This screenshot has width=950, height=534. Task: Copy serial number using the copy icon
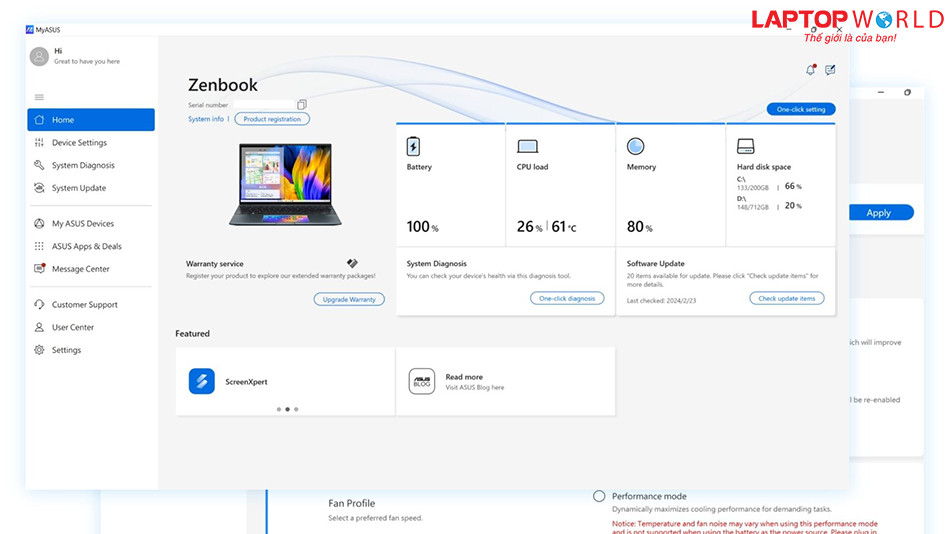coord(302,104)
